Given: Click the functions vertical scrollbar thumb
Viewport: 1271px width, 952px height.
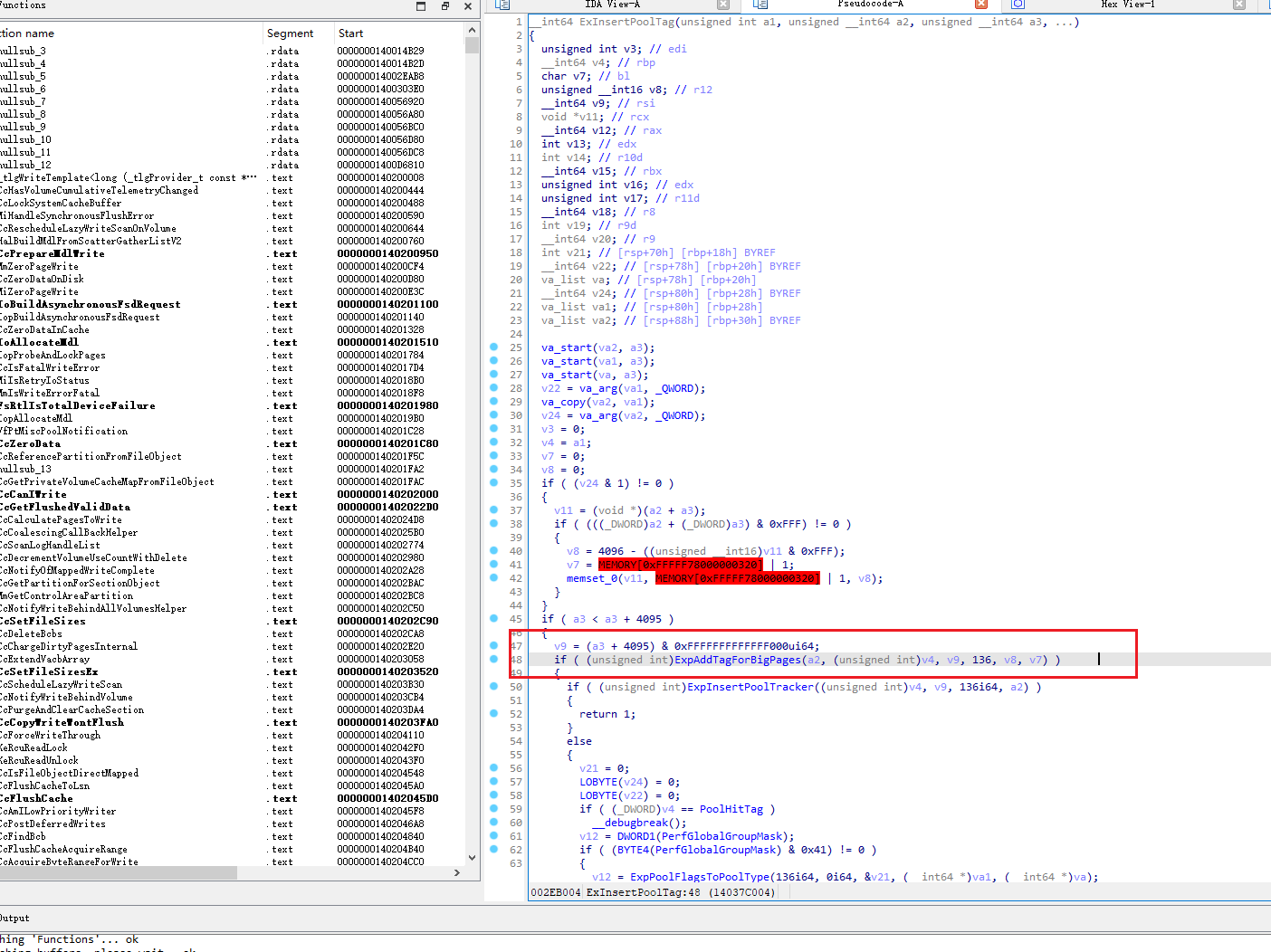Looking at the screenshot, I should click(472, 46).
